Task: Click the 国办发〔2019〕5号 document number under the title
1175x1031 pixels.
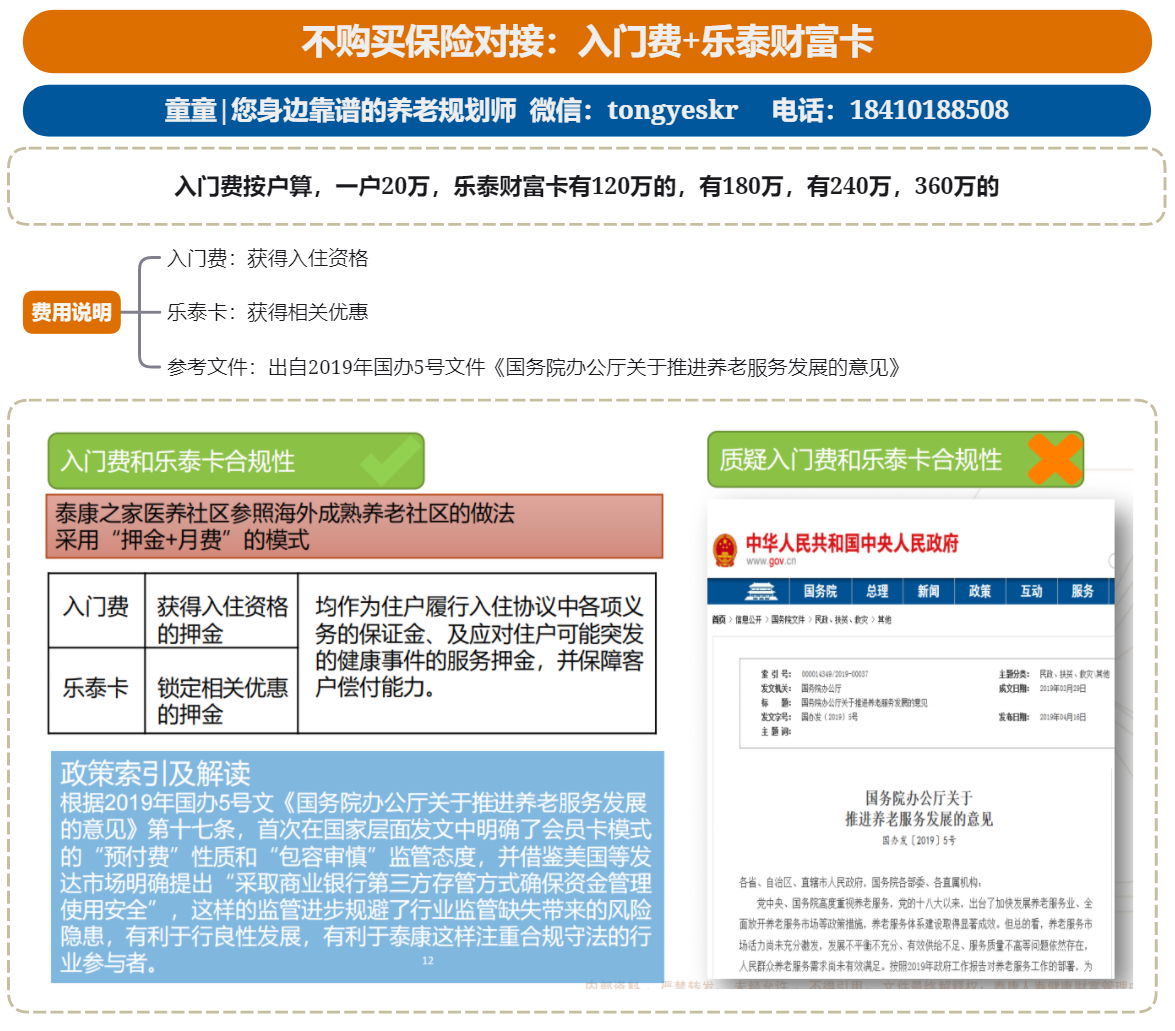Action: click(919, 841)
